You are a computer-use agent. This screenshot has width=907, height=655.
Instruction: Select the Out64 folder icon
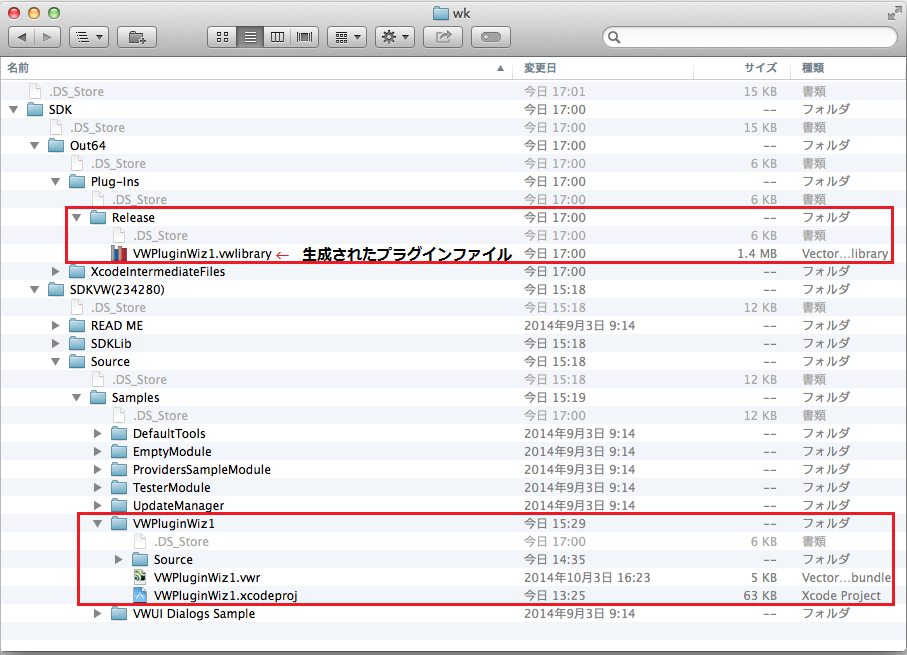(56, 145)
